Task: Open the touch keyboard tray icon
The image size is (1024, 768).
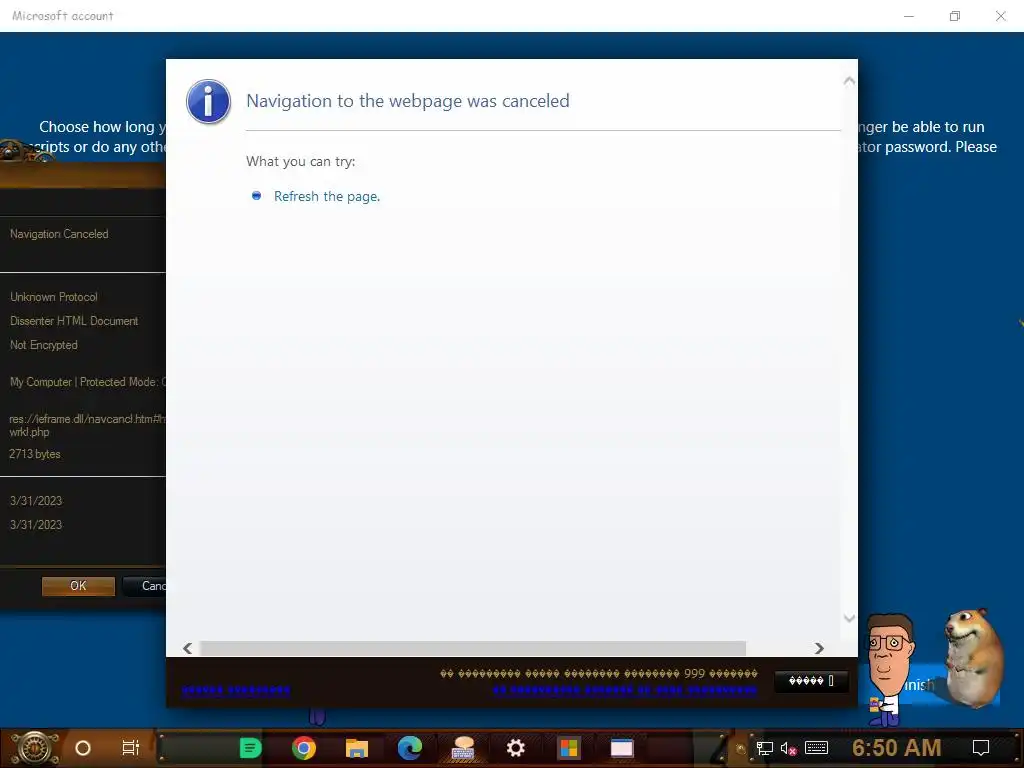Action: click(816, 748)
